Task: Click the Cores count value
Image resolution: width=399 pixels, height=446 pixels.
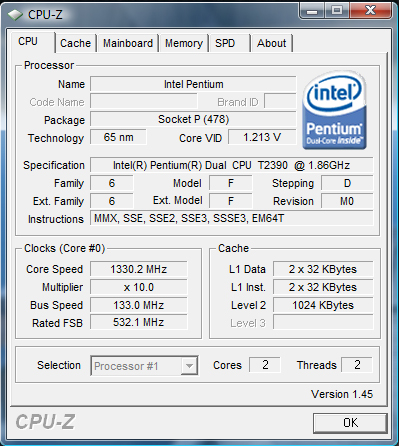Action: [x=265, y=365]
